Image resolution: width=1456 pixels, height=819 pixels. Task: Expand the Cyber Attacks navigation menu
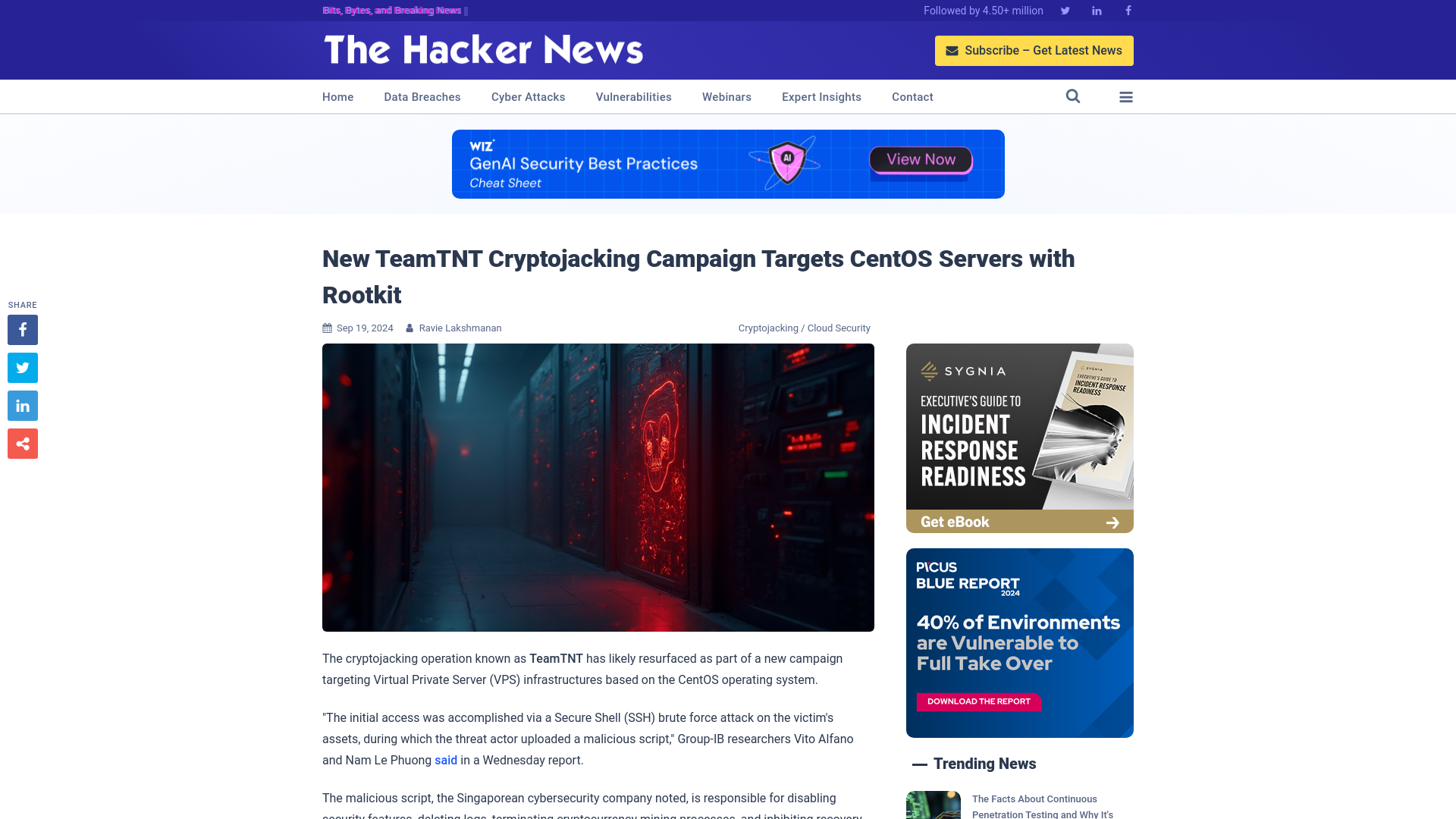(x=527, y=97)
